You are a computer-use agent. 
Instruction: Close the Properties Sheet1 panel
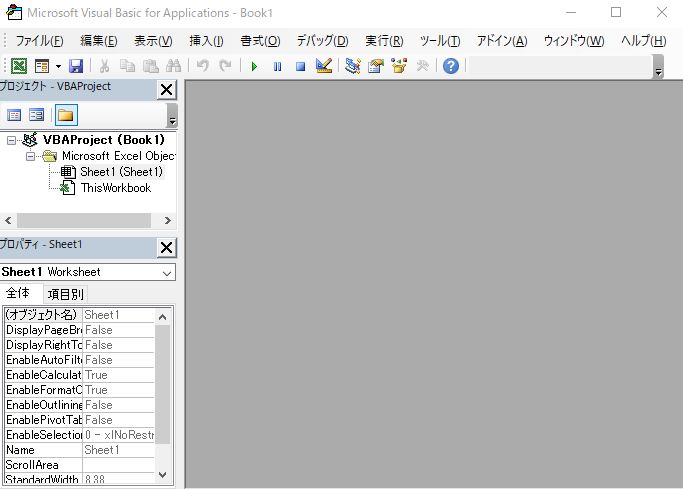click(x=166, y=248)
